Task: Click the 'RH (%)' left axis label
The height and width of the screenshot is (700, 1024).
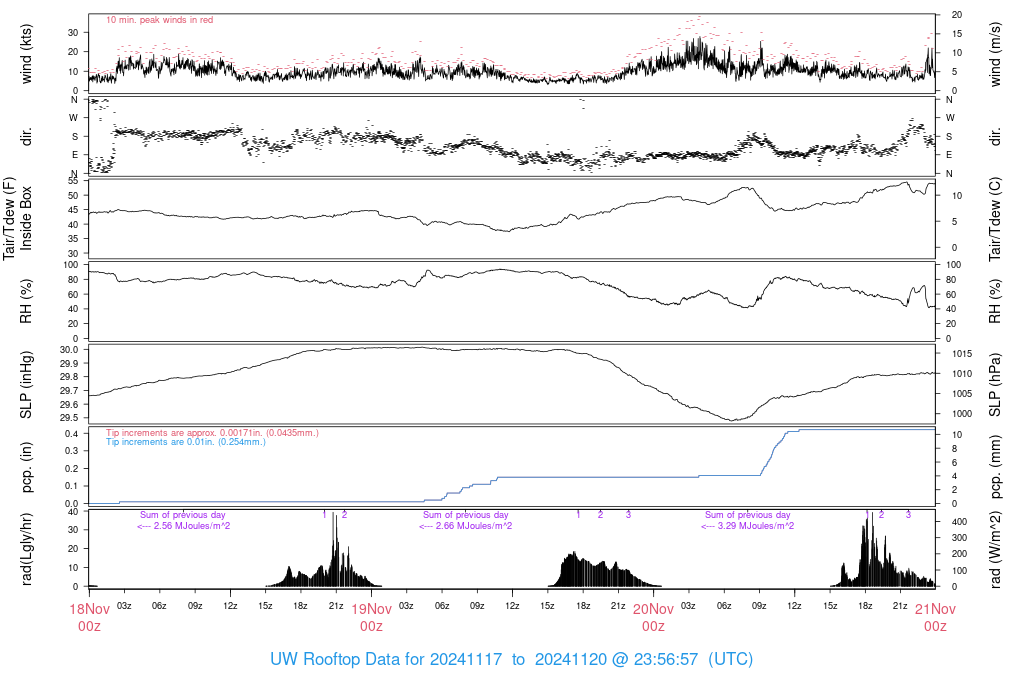Action: [x=26, y=301]
